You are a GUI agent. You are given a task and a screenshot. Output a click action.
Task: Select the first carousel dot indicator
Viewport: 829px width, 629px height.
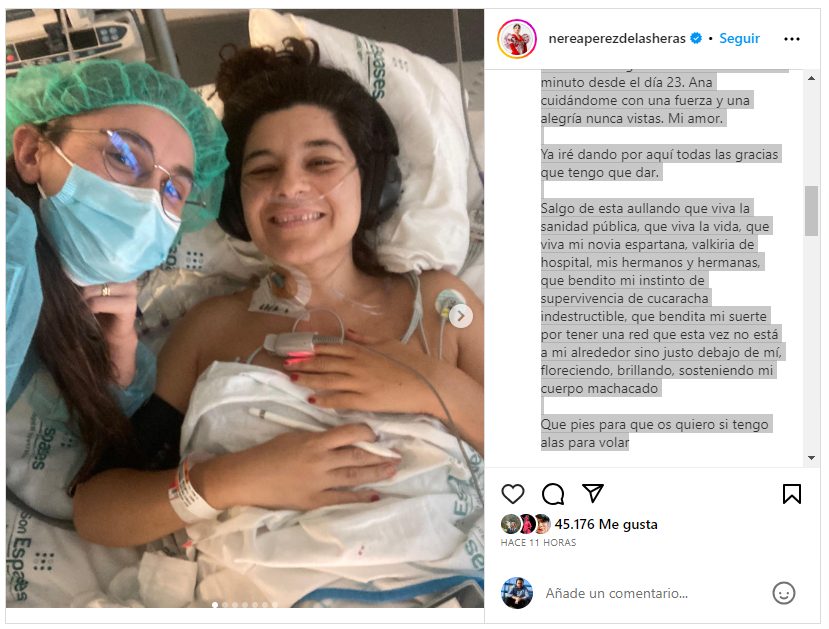[x=215, y=605]
